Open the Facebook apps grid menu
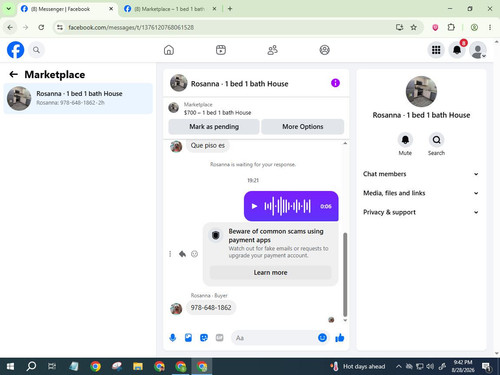Viewport: 500px width, 375px height. coord(436,50)
